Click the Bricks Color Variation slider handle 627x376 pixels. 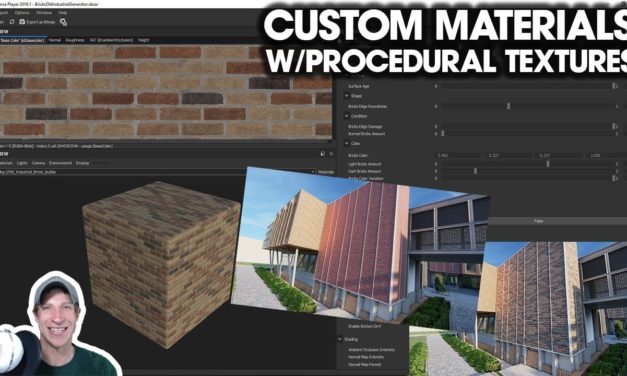613,178
